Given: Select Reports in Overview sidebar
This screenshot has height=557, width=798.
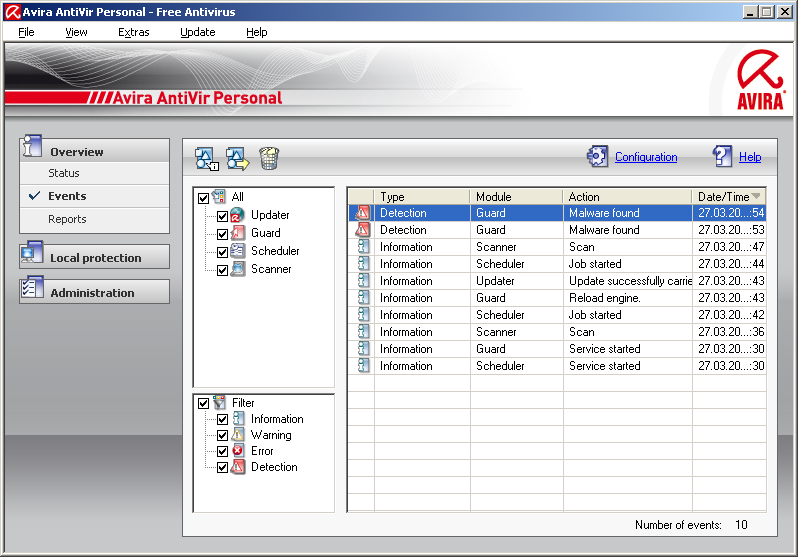Looking at the screenshot, I should tap(95, 219).
